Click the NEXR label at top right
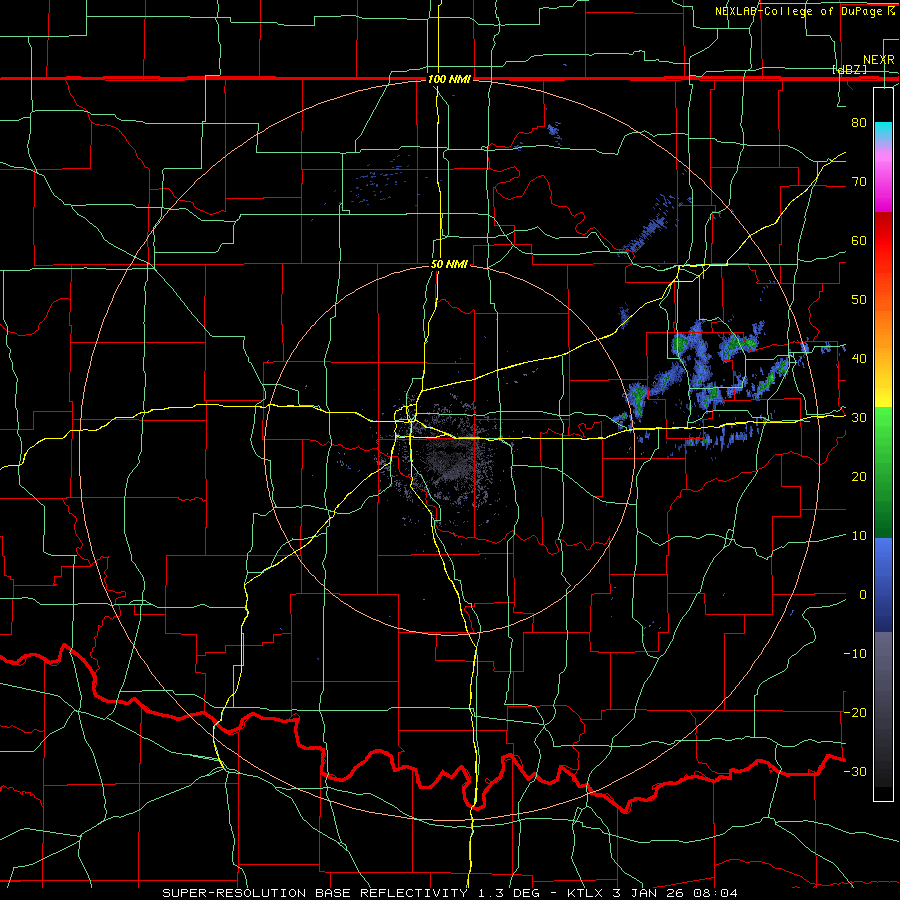This screenshot has height=900, width=900. [878, 60]
